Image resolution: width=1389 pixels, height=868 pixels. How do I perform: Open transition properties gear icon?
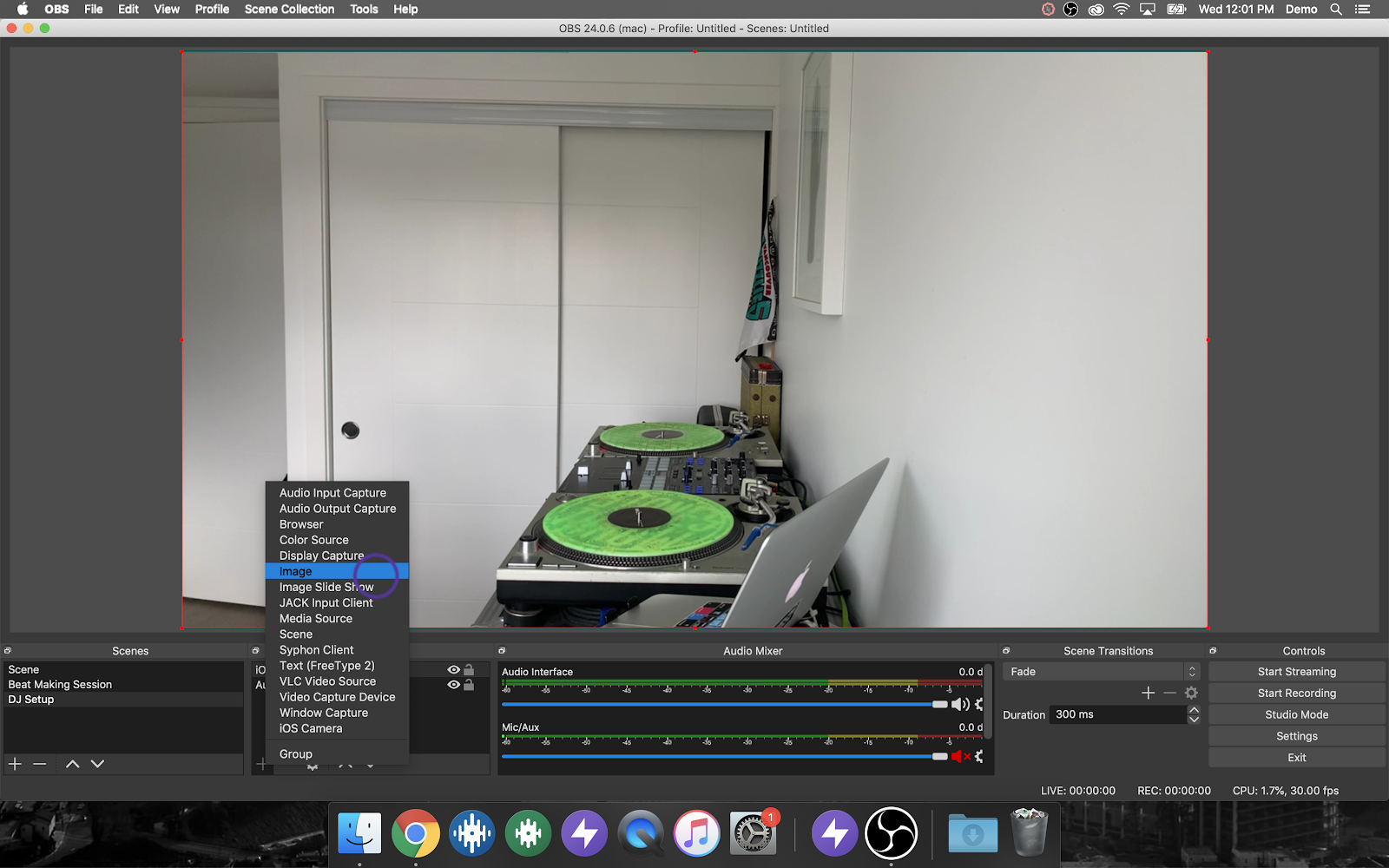coord(1191,693)
